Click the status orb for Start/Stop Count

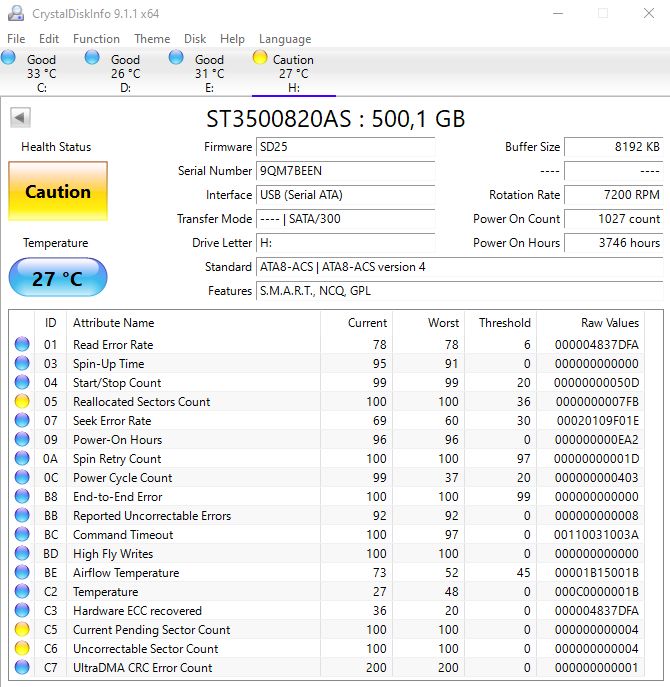point(22,382)
